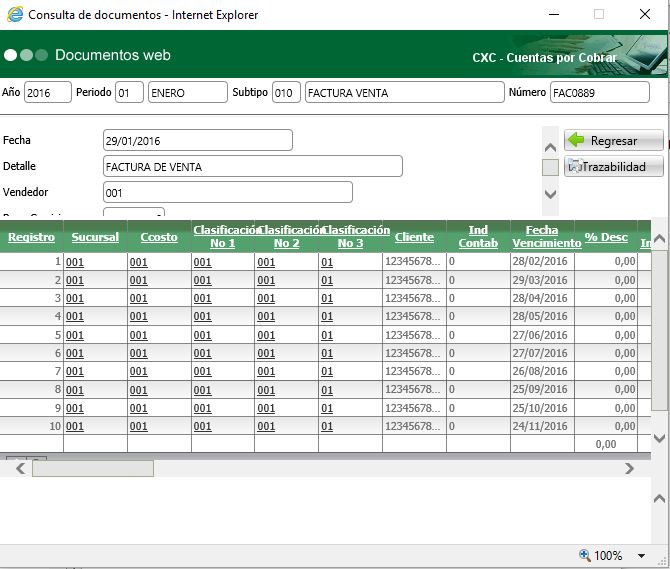Image resolution: width=670 pixels, height=569 pixels.
Task: Minimize the Consulta de documentos window
Action: 554,14
